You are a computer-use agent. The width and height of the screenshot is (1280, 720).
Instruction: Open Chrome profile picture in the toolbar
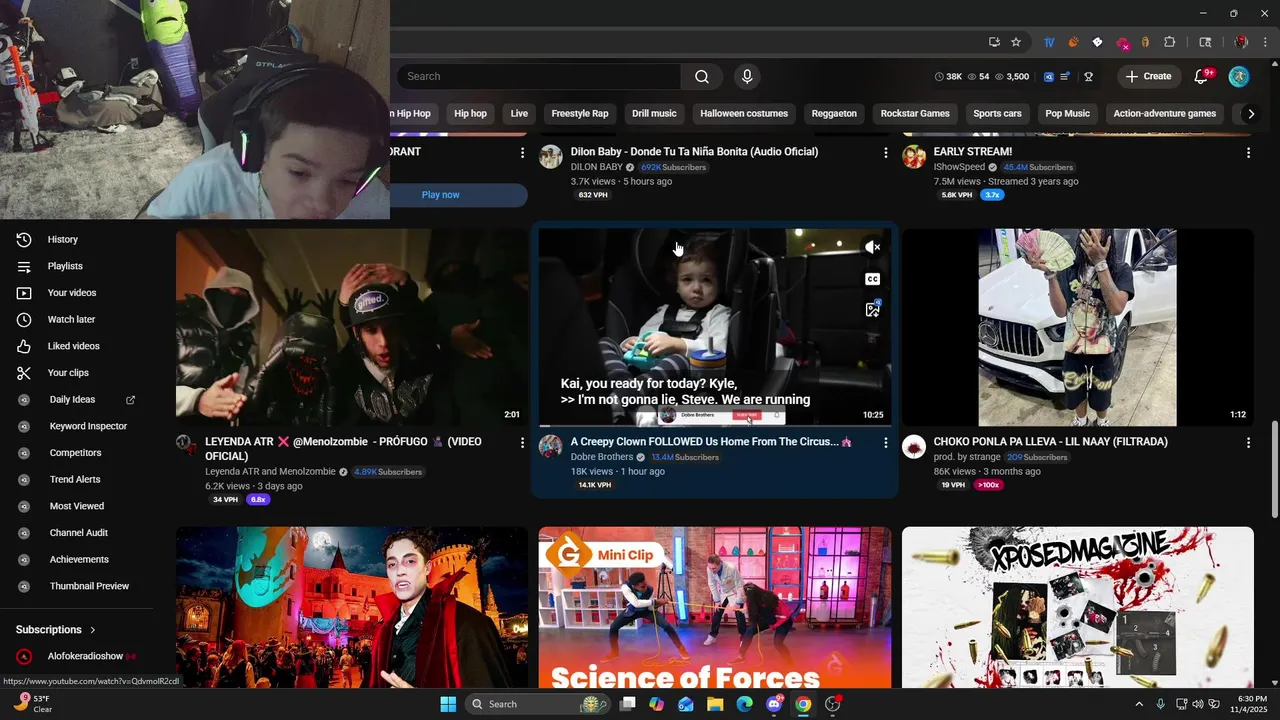pos(1241,42)
